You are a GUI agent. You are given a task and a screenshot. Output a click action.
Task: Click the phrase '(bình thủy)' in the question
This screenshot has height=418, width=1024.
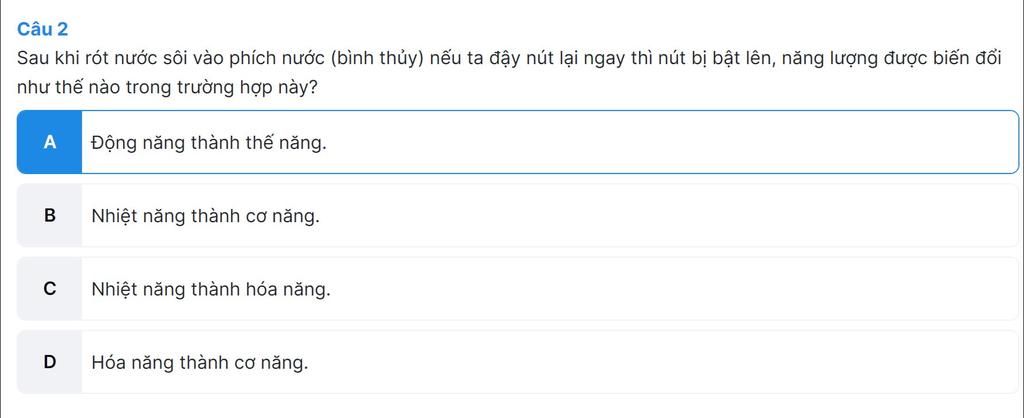pyautogui.click(x=379, y=59)
